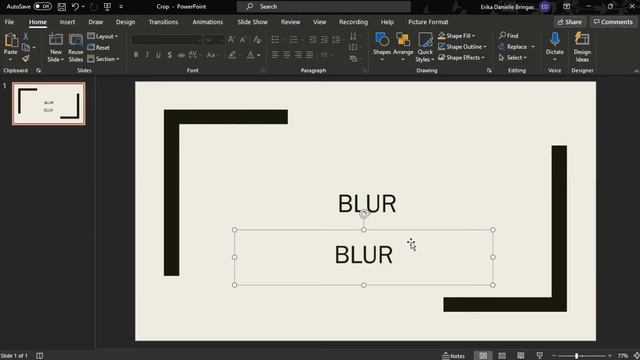Screen dimensions: 640x360
Task: Click the Format Painter brush icon
Action: pyautogui.click(x=26, y=59)
